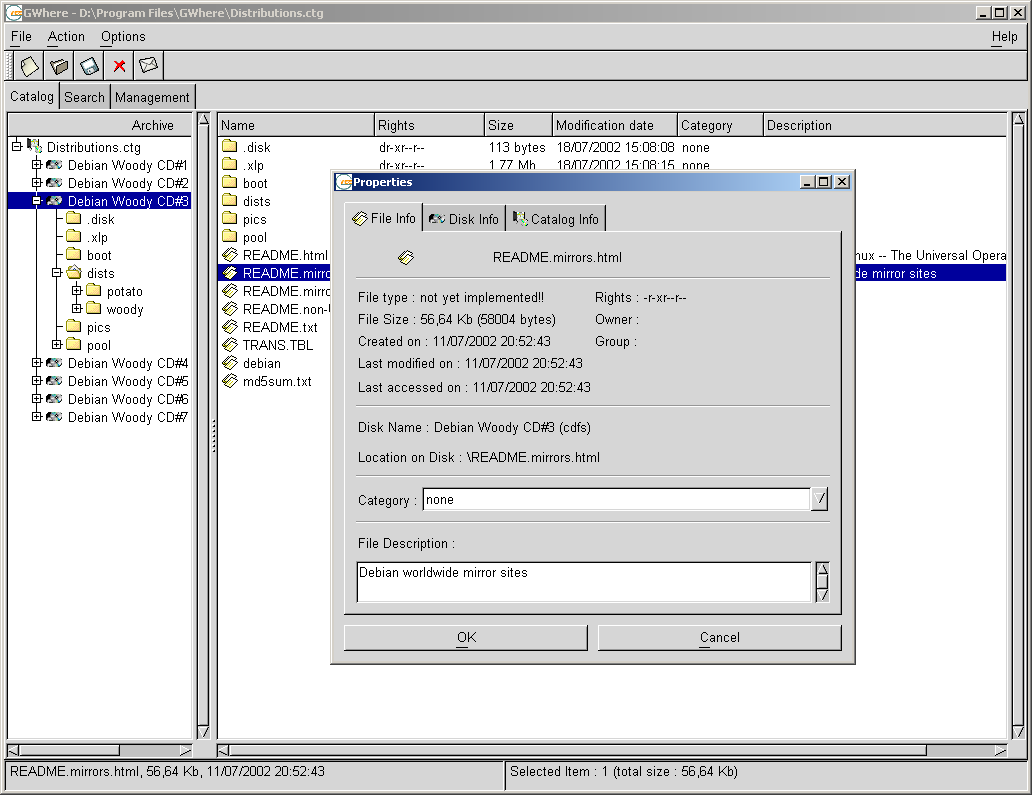
Task: Click the disk icon of Debian Woody CD#6
Action: click(x=55, y=399)
